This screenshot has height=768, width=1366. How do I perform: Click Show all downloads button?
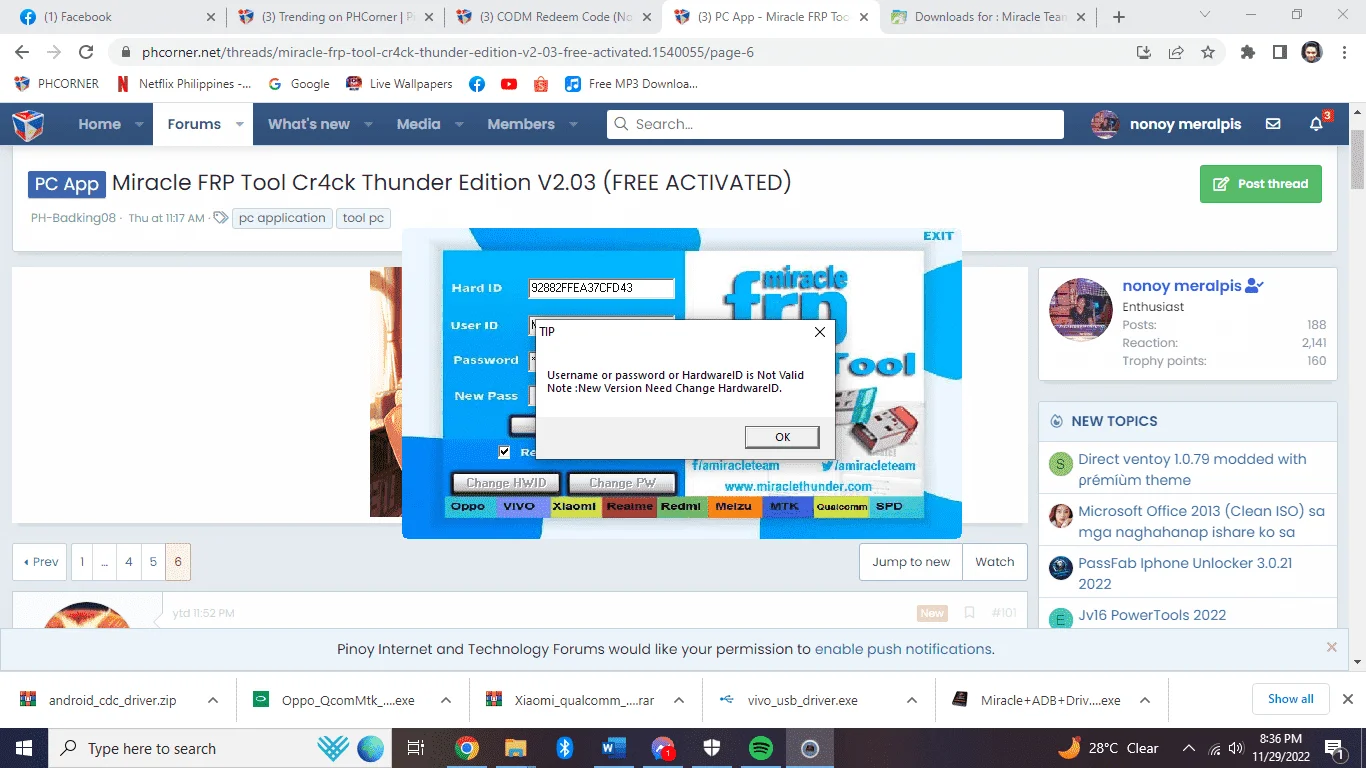click(x=1290, y=699)
